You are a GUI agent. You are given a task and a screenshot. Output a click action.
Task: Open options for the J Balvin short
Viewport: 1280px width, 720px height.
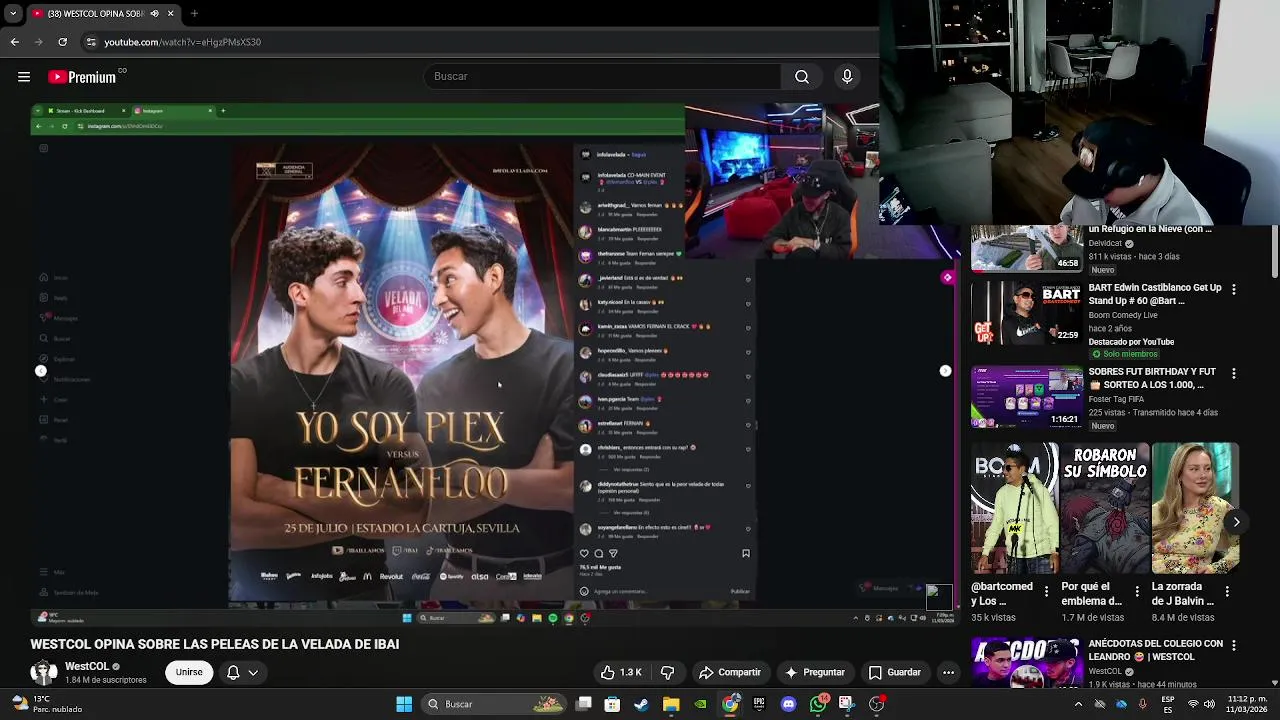point(1227,592)
